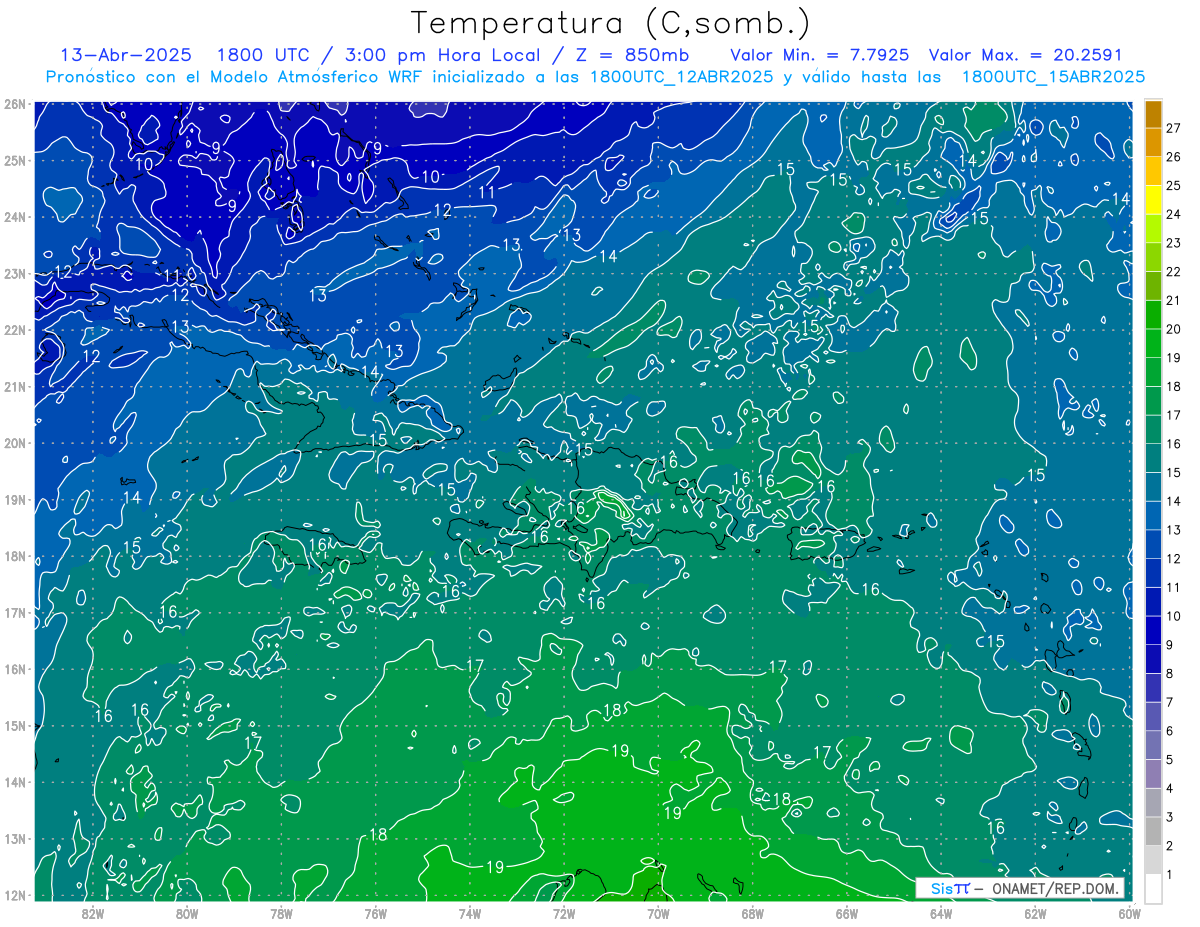Viewport: 1200px width, 927px height.
Task: Click the 'ONAMET/REP.DOM.' credit label
Action: pyautogui.click(x=1054, y=888)
